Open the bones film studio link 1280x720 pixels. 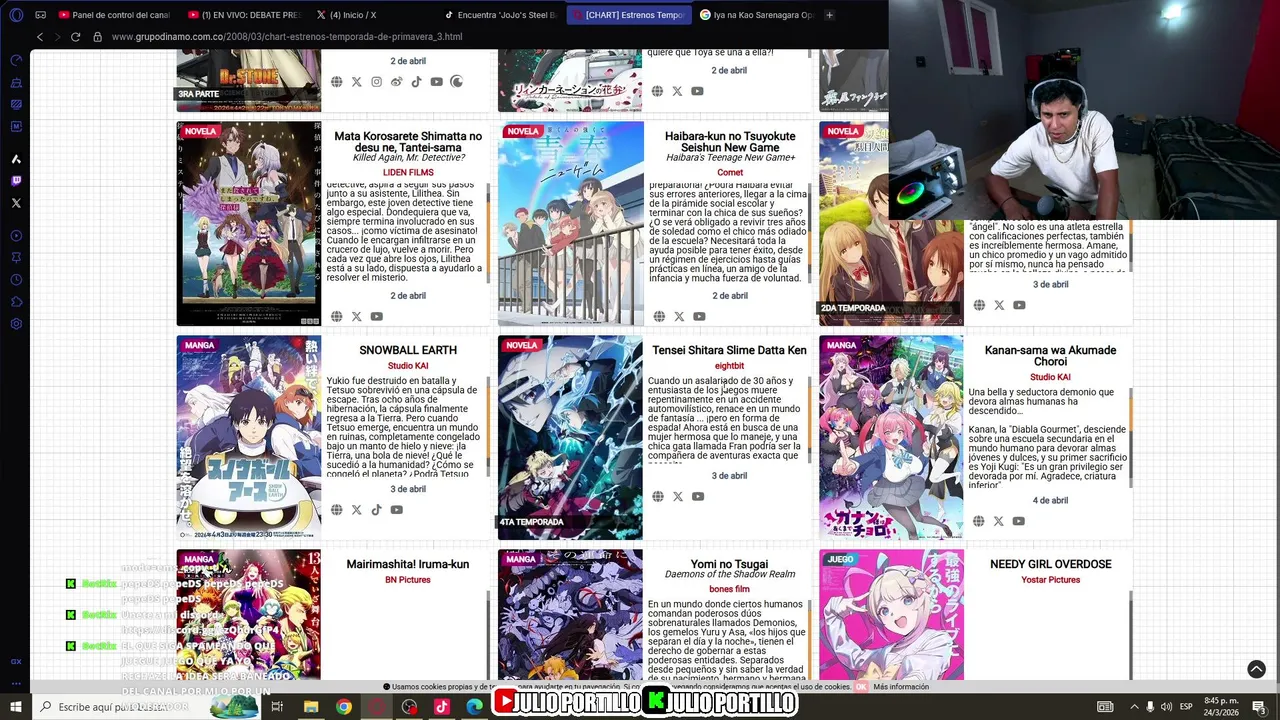click(x=729, y=589)
